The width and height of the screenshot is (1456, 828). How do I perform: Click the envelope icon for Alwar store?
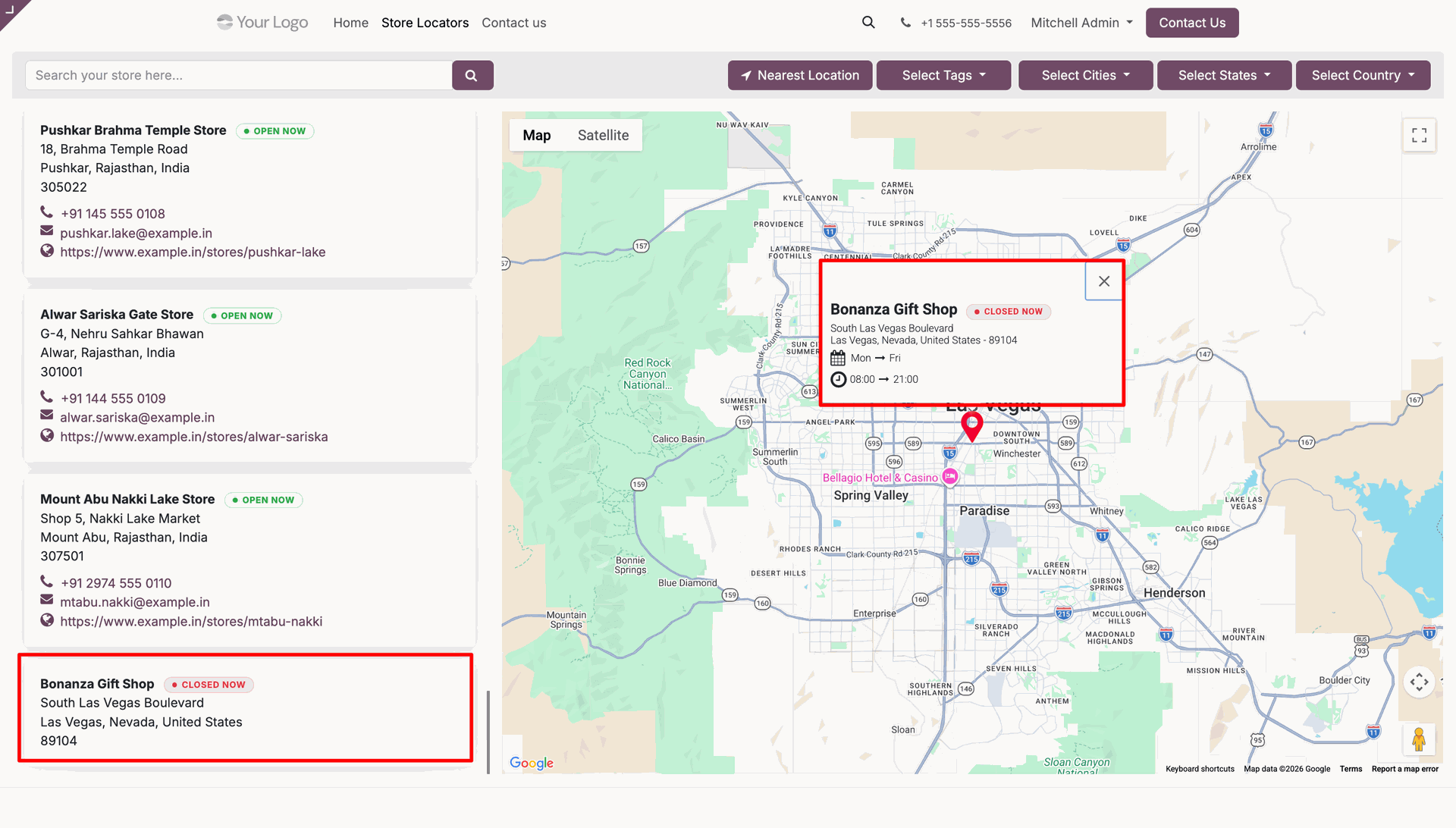(x=47, y=416)
